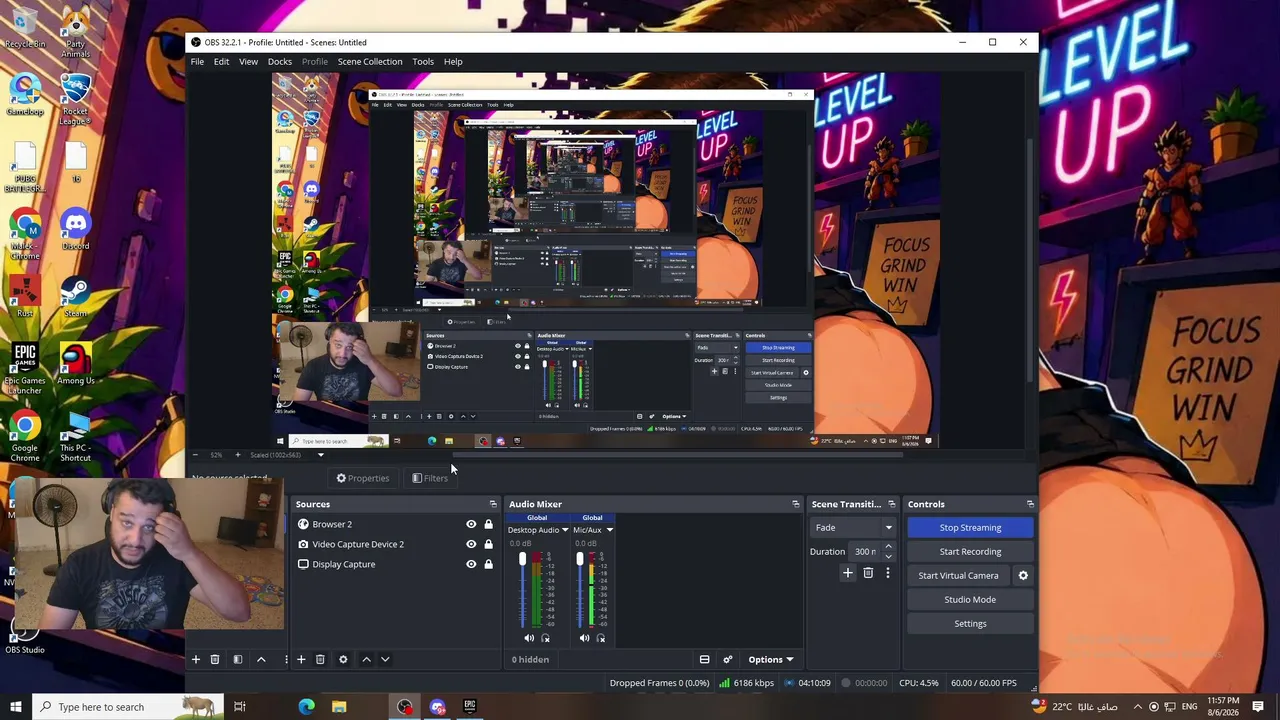
Task: Move source down with the arrow icon
Action: 385,659
